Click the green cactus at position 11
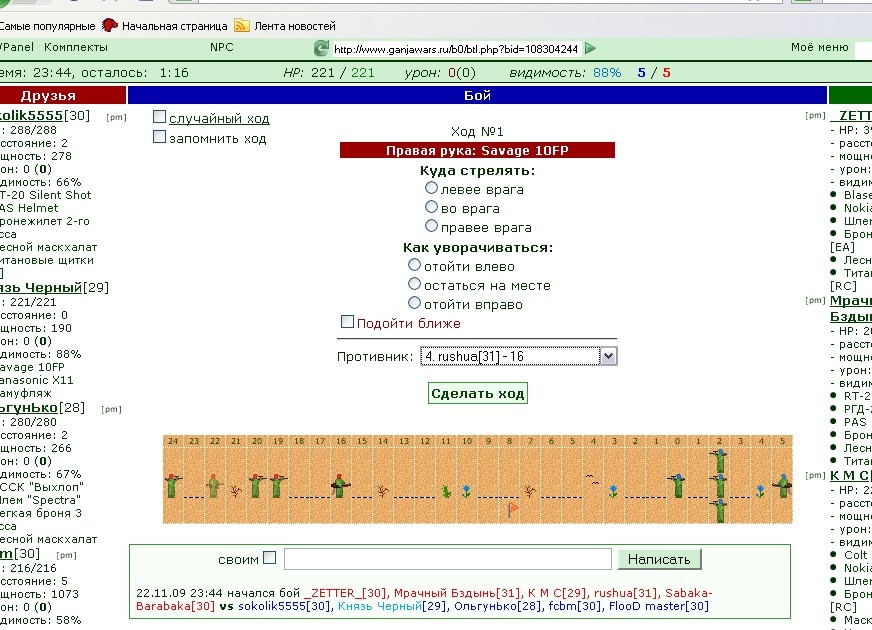The image size is (872, 630). point(446,491)
